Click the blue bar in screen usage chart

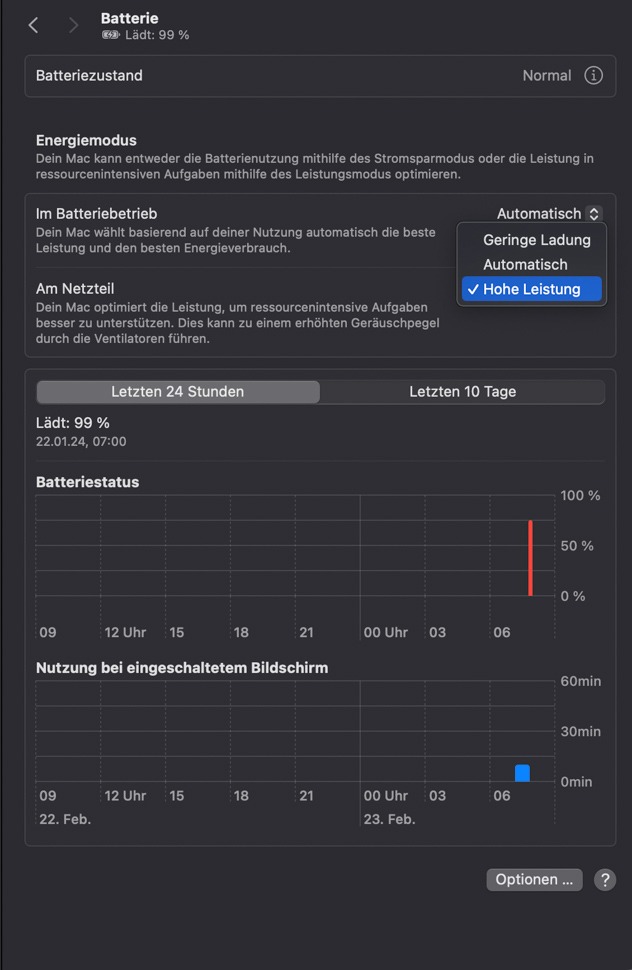(523, 773)
